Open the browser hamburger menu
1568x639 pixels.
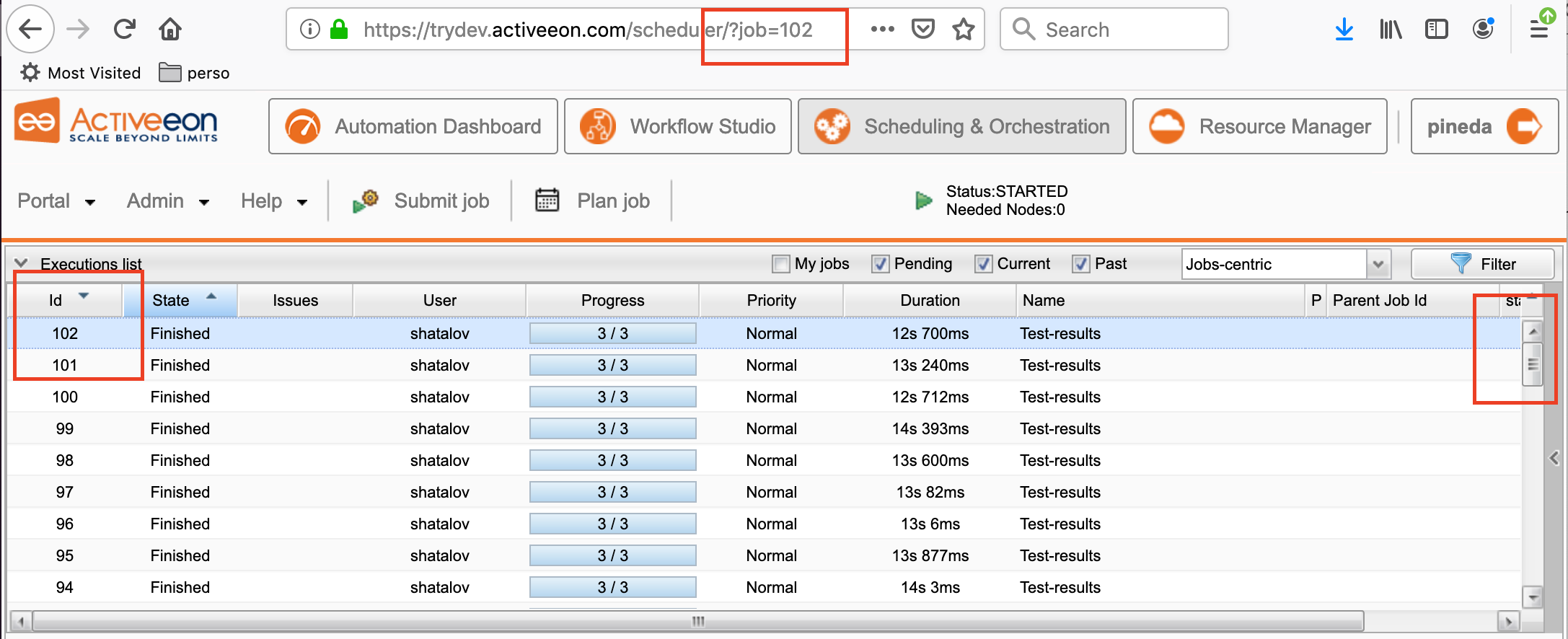[1539, 29]
